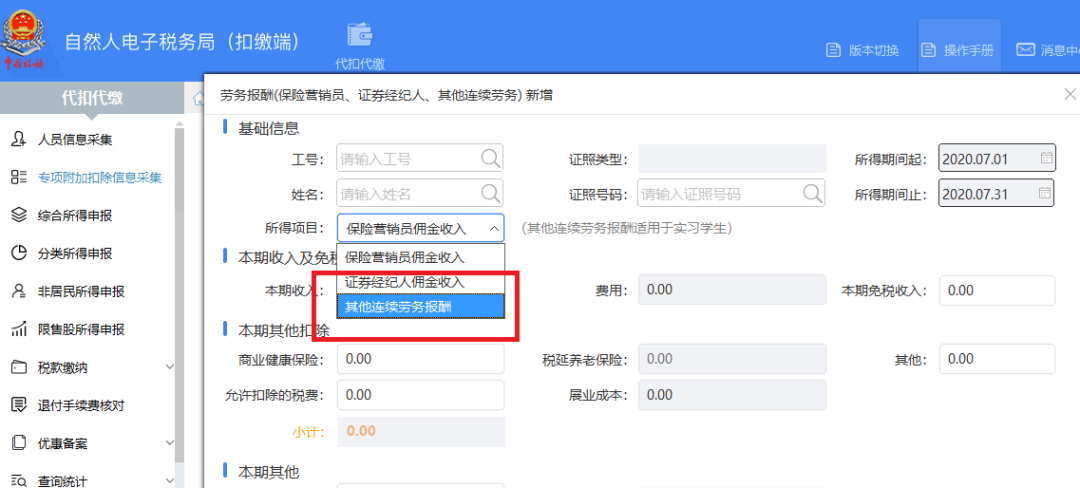Open 综合所得申报 in sidebar
The height and width of the screenshot is (488, 1080).
coord(74,215)
